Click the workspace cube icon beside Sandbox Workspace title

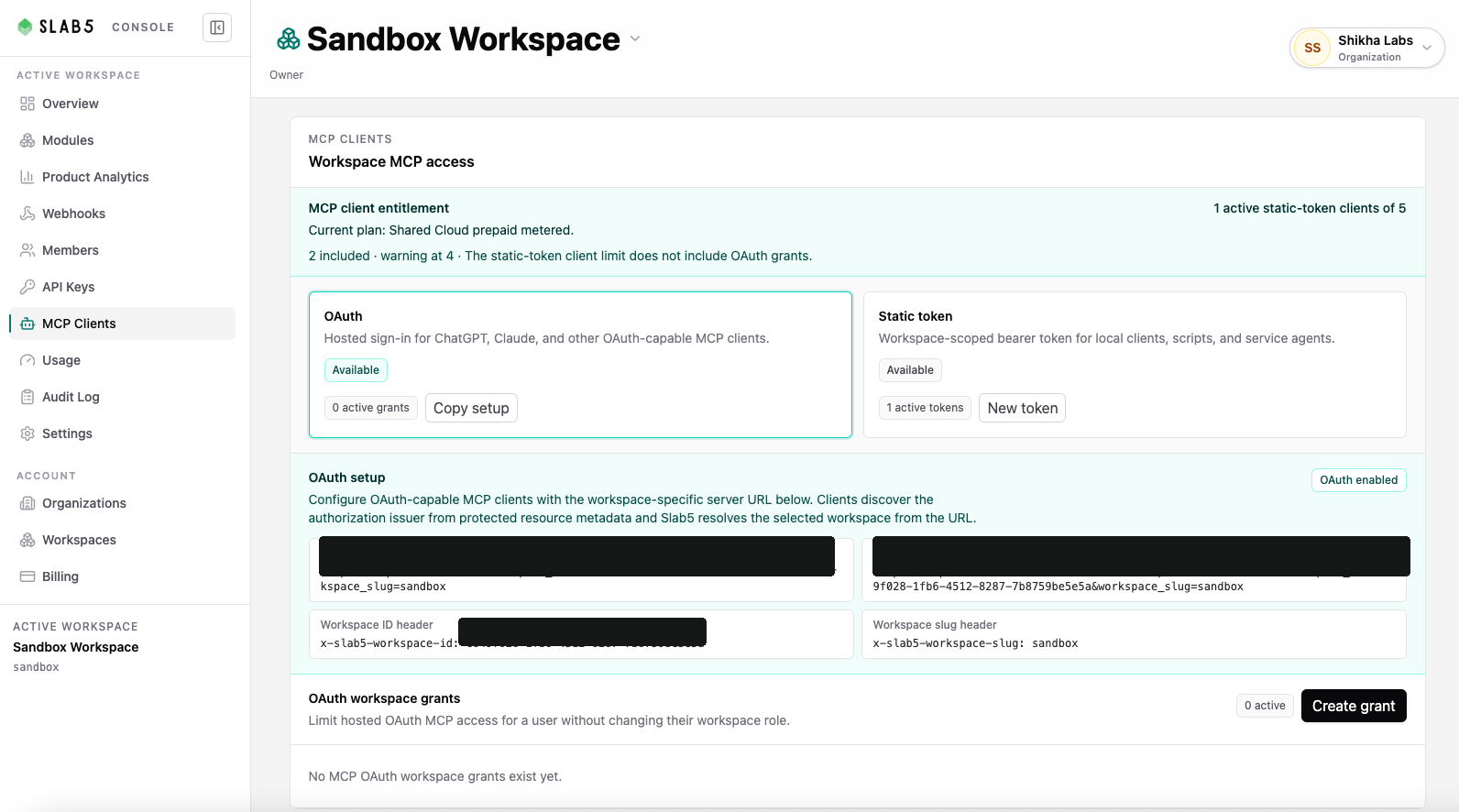pyautogui.click(x=289, y=39)
